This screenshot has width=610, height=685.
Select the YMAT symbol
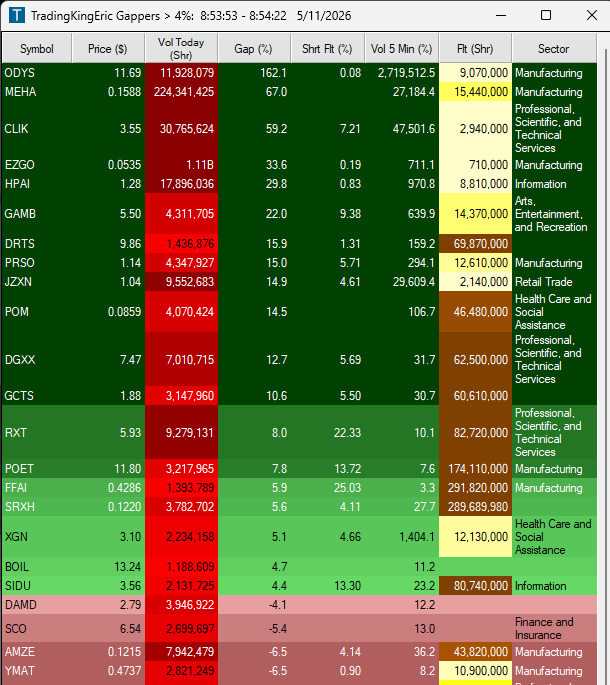click(x=20, y=671)
